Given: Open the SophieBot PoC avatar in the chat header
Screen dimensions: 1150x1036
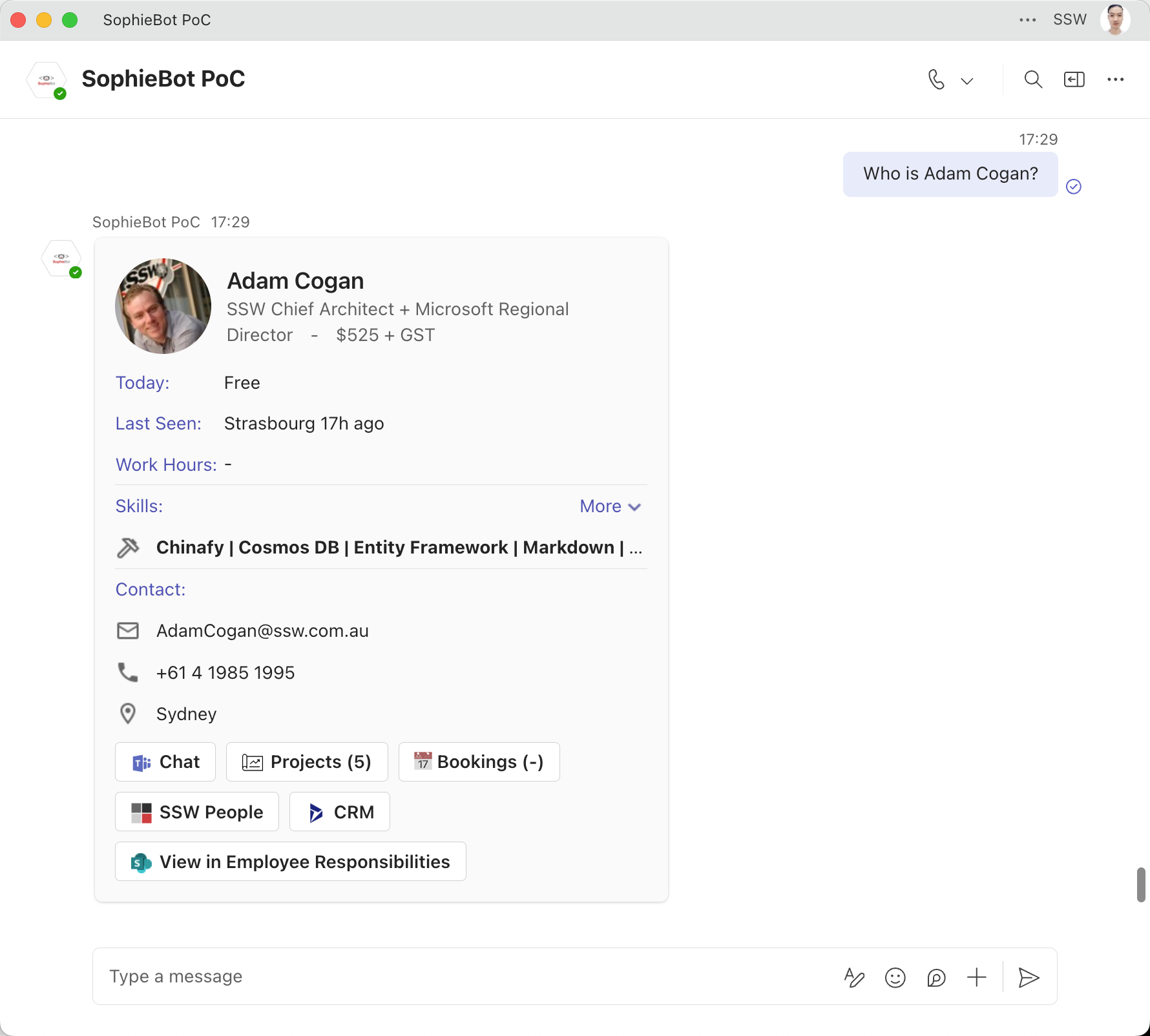Looking at the screenshot, I should 47,81.
